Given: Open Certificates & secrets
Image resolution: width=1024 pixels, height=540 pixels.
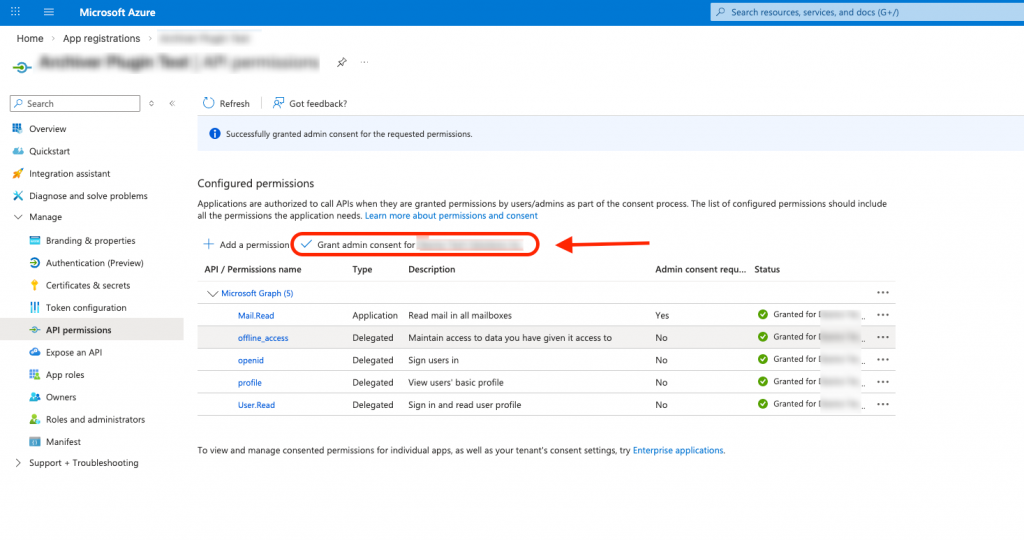Looking at the screenshot, I should (x=88, y=285).
